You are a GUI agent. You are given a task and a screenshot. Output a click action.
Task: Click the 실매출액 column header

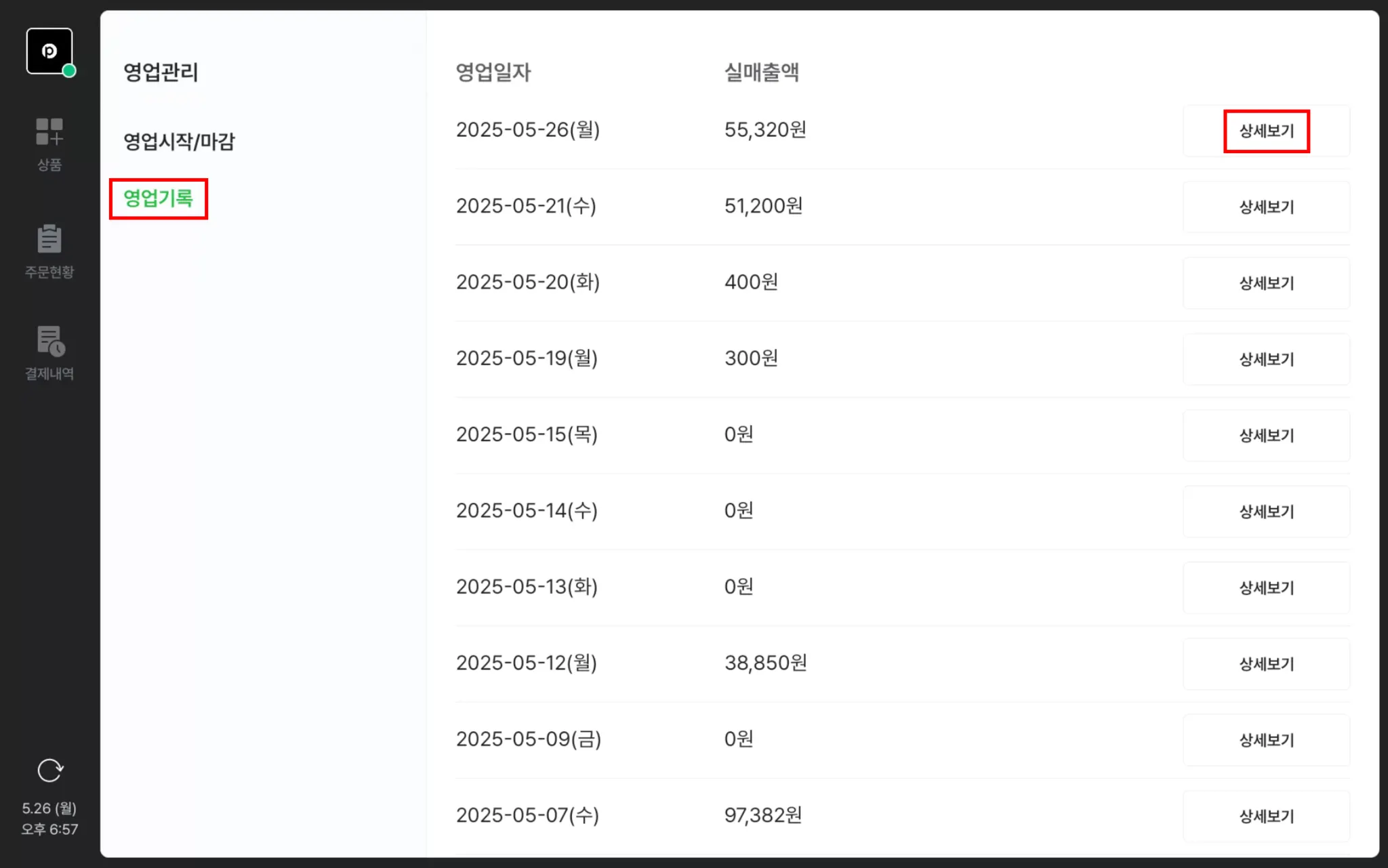pyautogui.click(x=761, y=72)
